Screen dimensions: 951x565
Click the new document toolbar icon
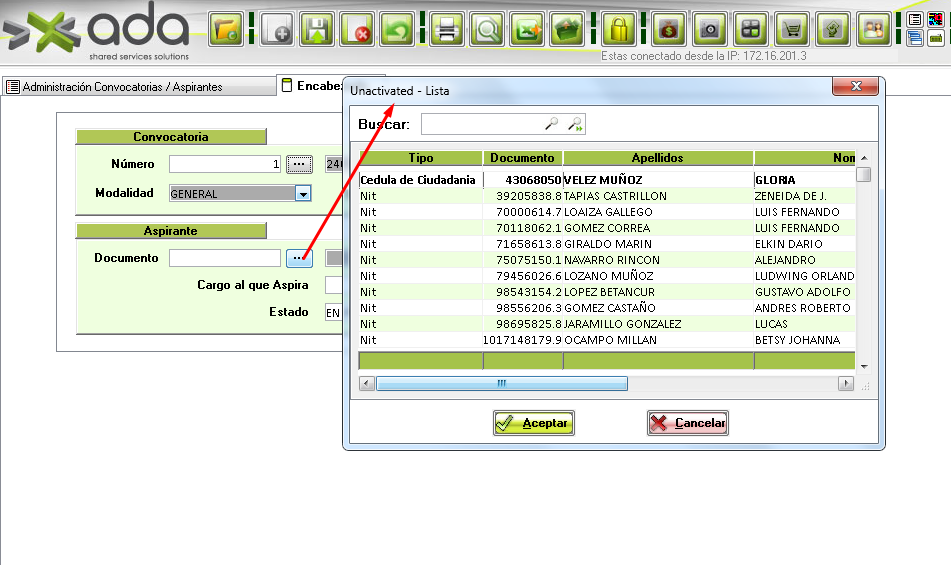click(x=277, y=29)
